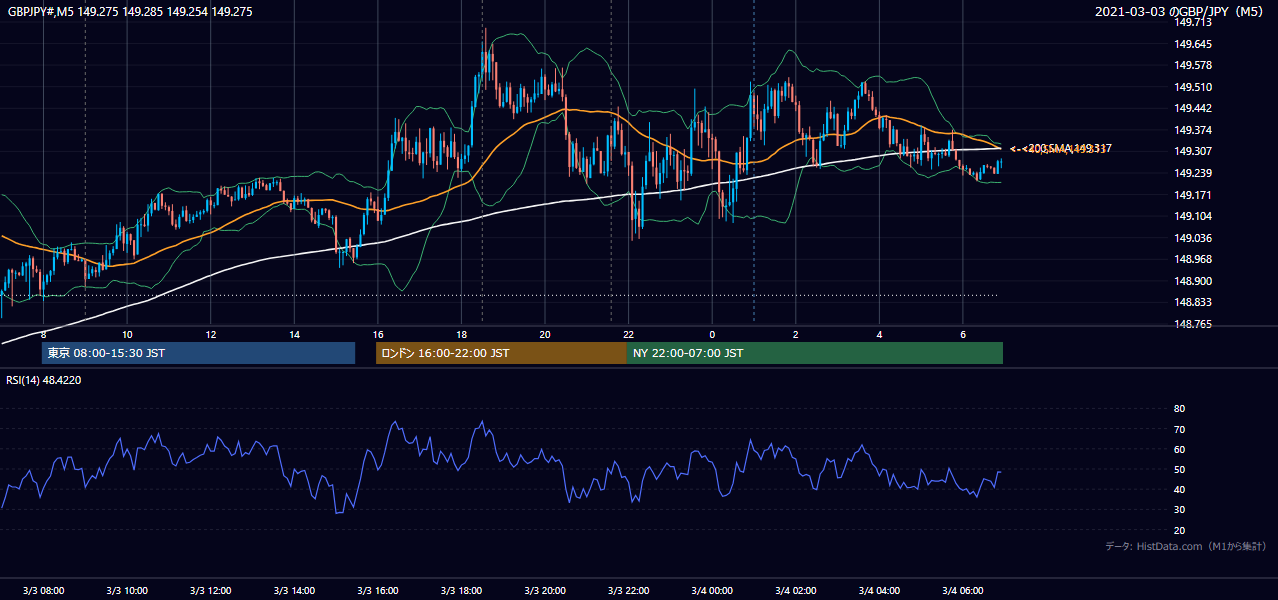The image size is (1278, 600).
Task: Click the GBPJPY#,M5 chart title text
Action: point(130,12)
